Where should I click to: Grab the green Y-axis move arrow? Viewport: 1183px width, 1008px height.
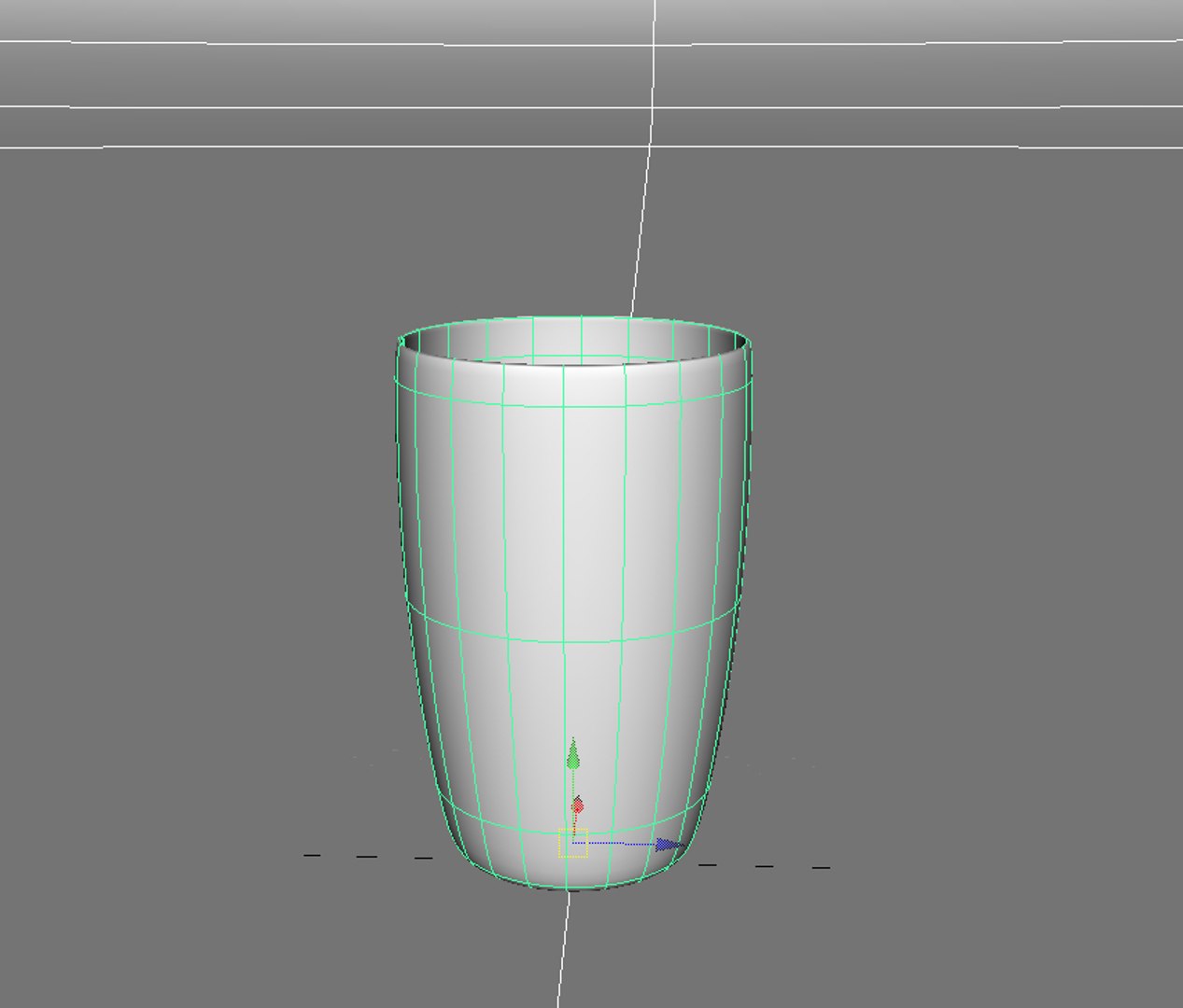pyautogui.click(x=572, y=754)
